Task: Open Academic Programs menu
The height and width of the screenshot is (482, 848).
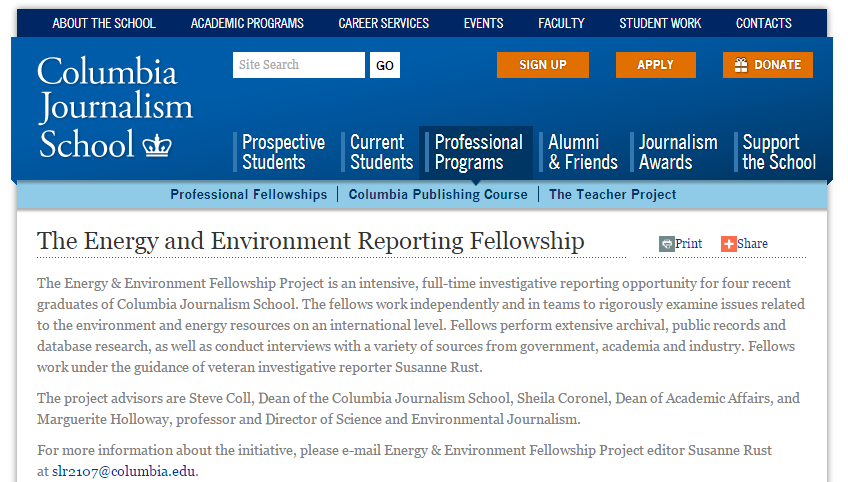Action: (247, 23)
